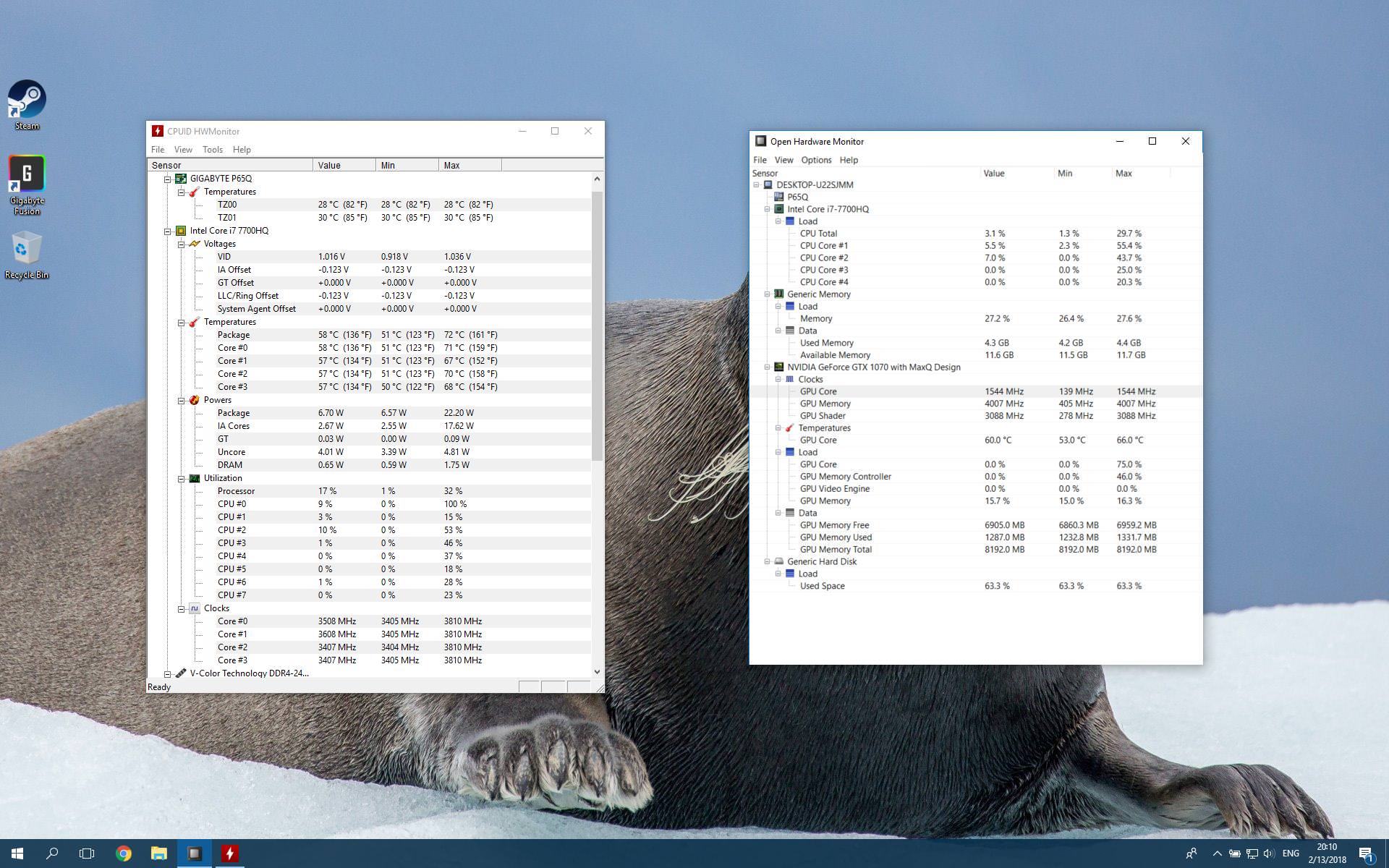
Task: Click the NVIDIA GeForce GTX 1070 GPU icon
Action: [778, 367]
